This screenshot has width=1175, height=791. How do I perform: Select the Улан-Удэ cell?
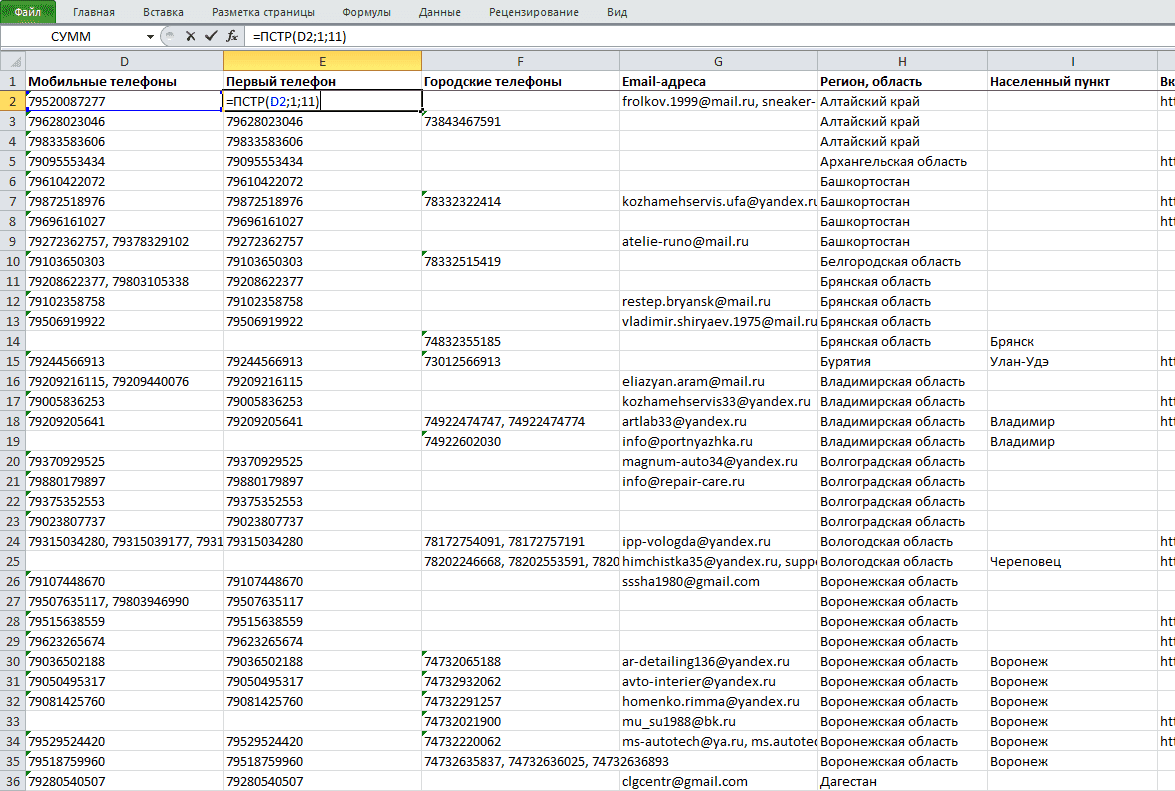[x=1072, y=361]
